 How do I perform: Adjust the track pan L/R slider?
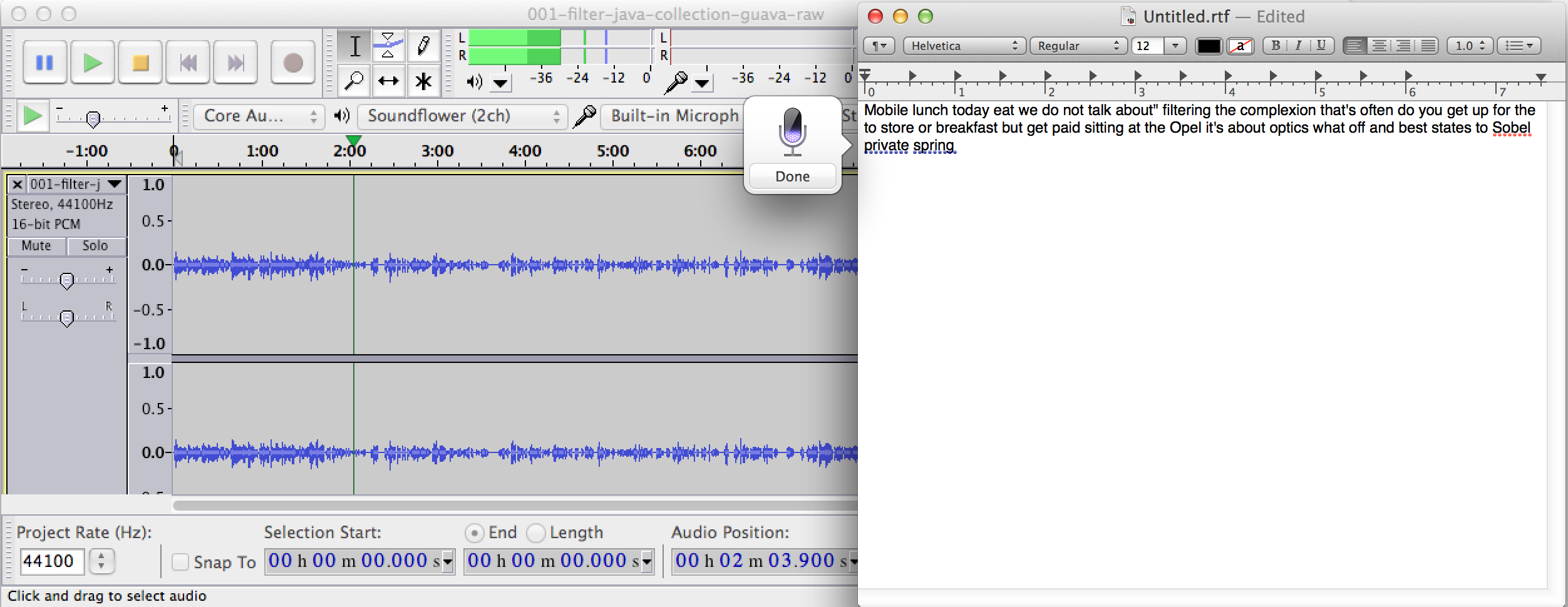pyautogui.click(x=67, y=317)
